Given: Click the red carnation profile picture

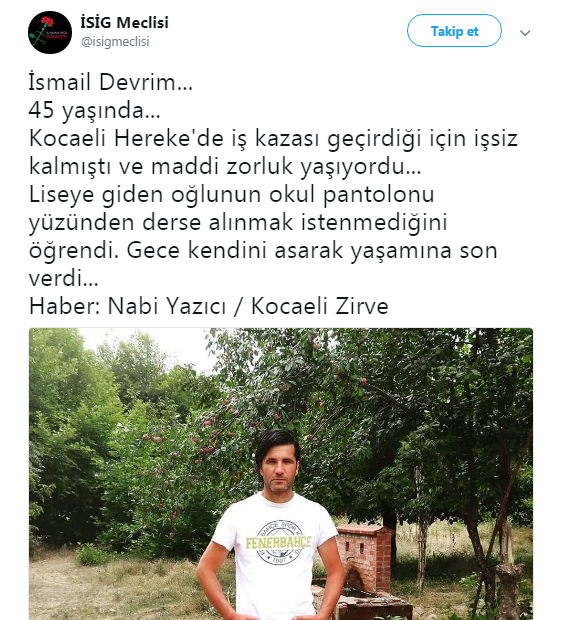Looking at the screenshot, I should point(50,32).
